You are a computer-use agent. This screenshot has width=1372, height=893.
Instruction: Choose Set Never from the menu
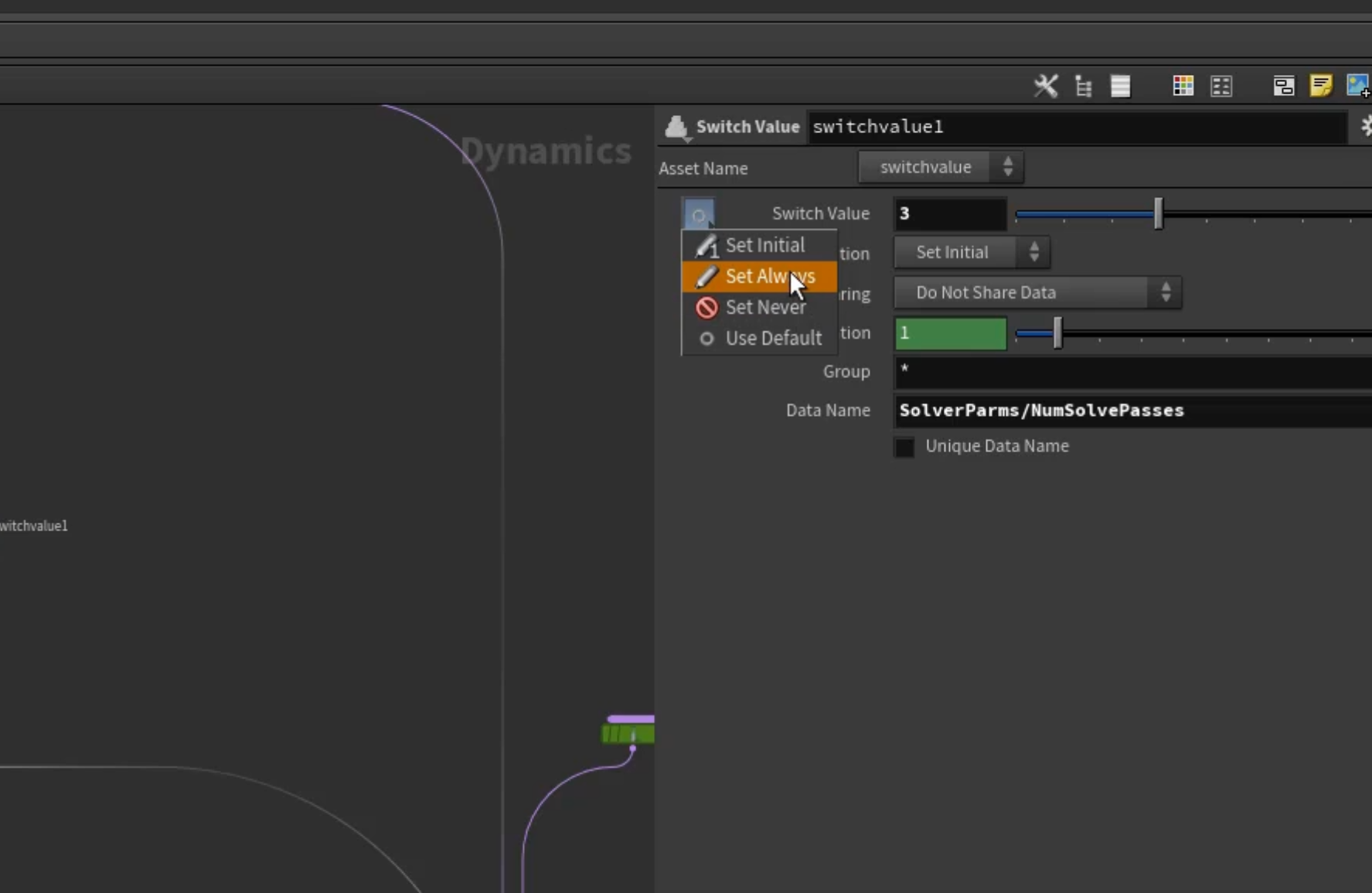(759, 307)
